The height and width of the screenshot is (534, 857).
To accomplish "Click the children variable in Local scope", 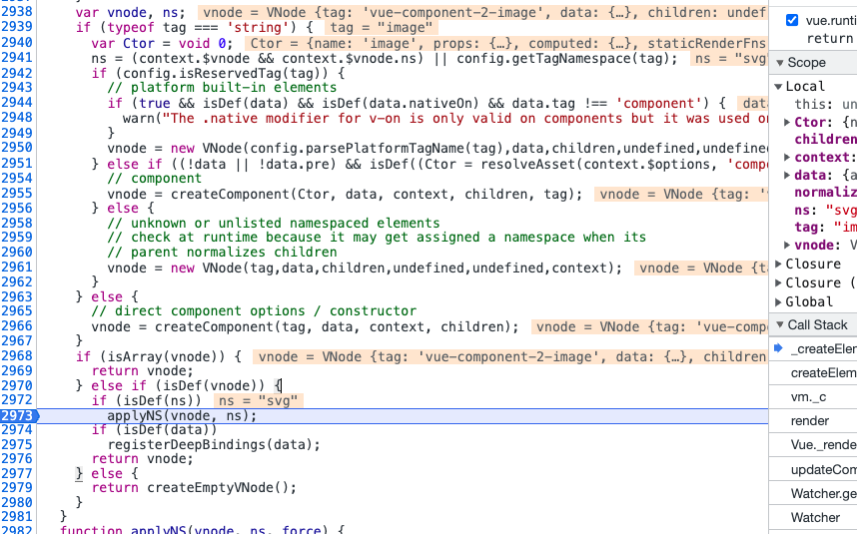I will pyautogui.click(x=825, y=139).
